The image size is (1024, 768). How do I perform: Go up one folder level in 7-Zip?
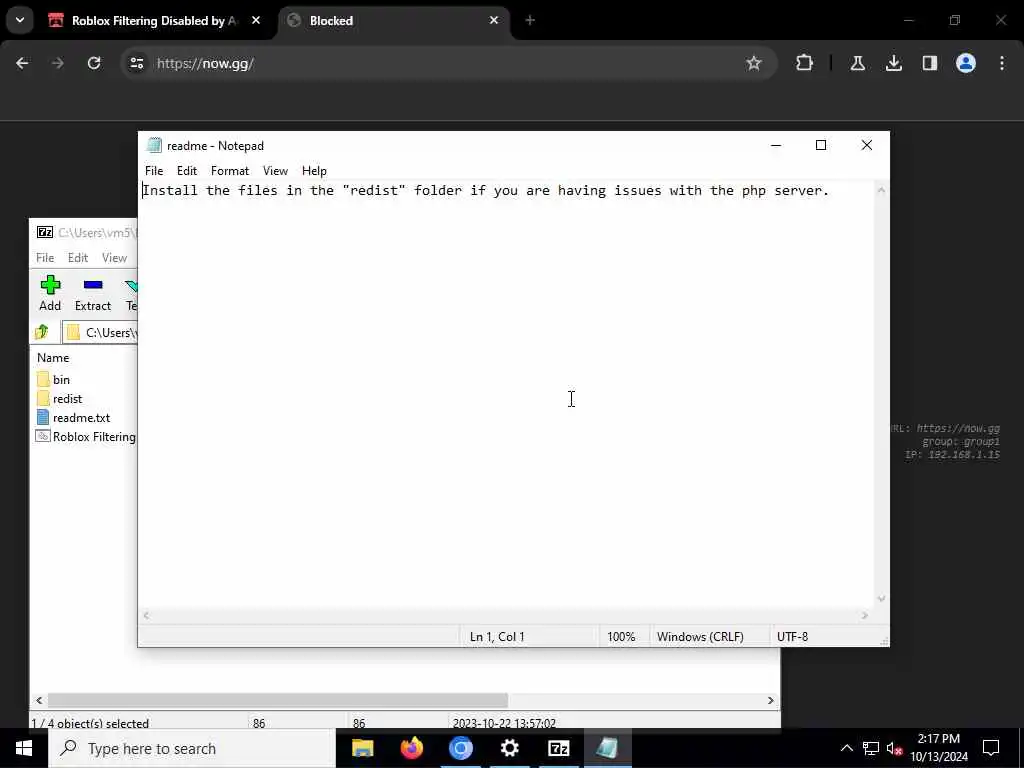coord(42,332)
